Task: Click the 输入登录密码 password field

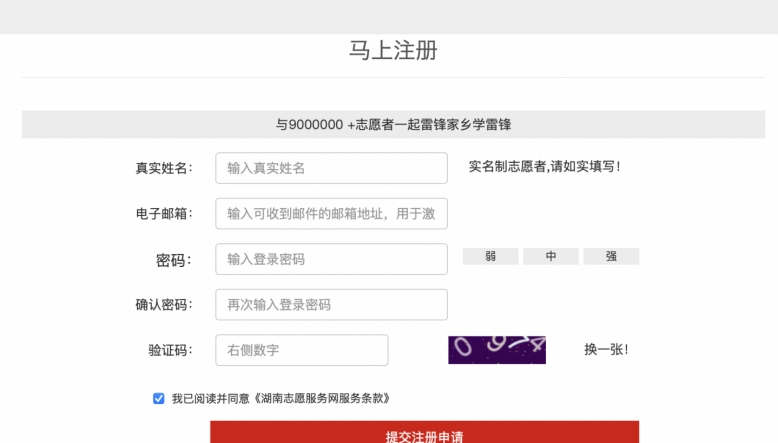Action: (331, 259)
